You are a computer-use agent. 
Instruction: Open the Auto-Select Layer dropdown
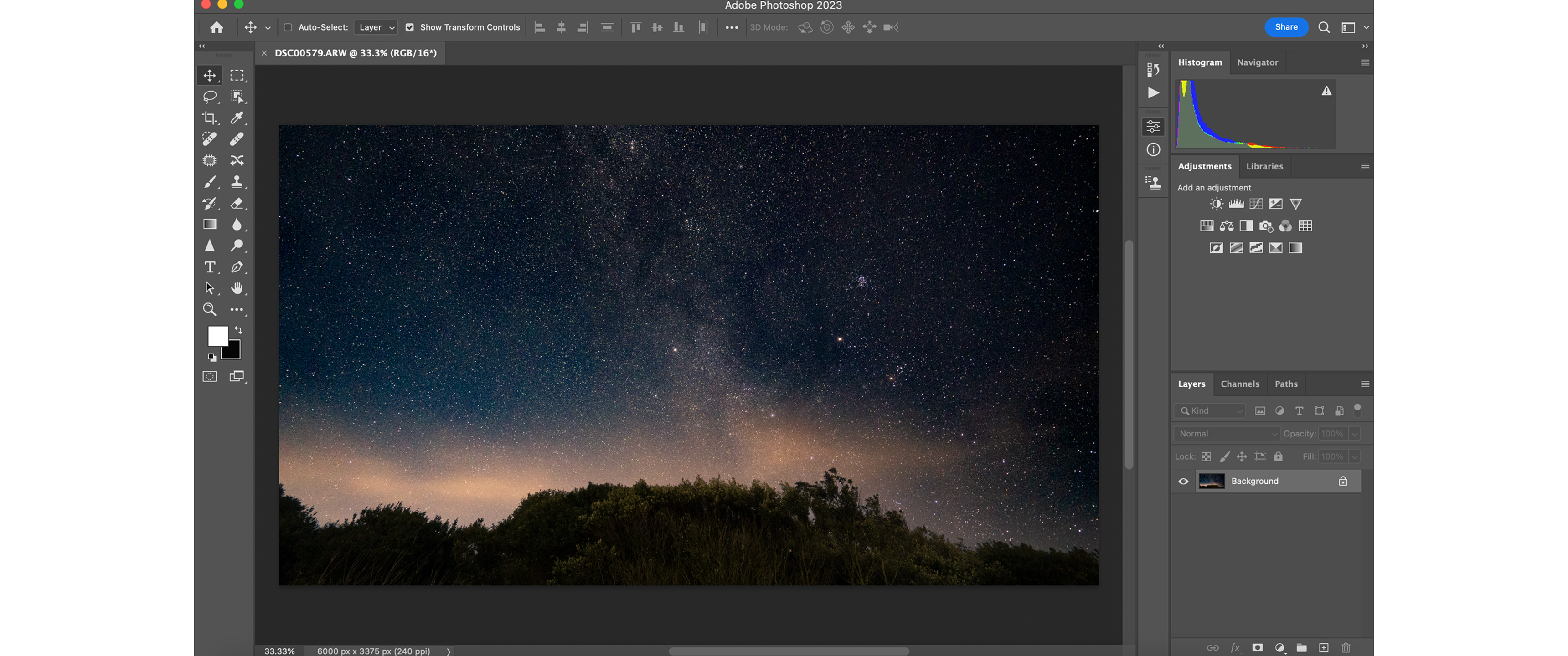coord(375,27)
